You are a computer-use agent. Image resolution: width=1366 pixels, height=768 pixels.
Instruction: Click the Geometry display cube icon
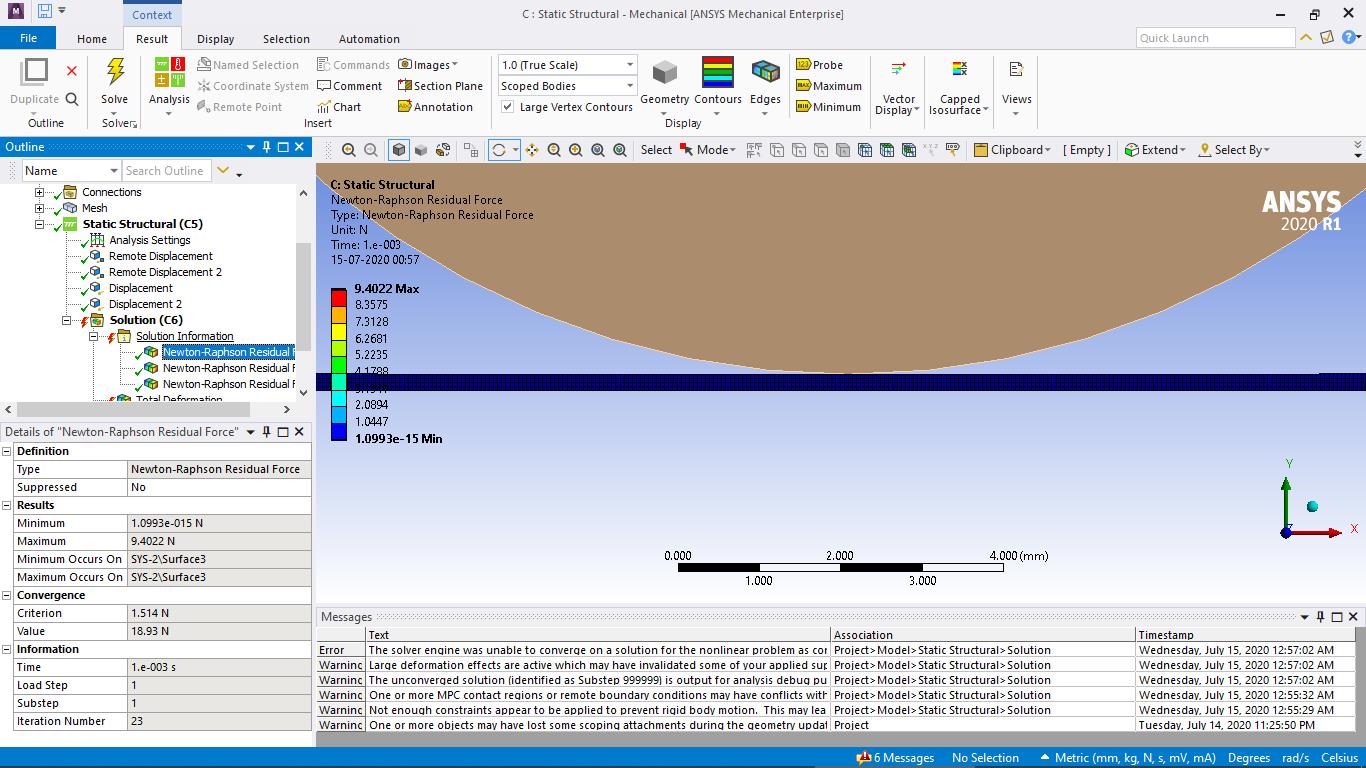(x=665, y=73)
